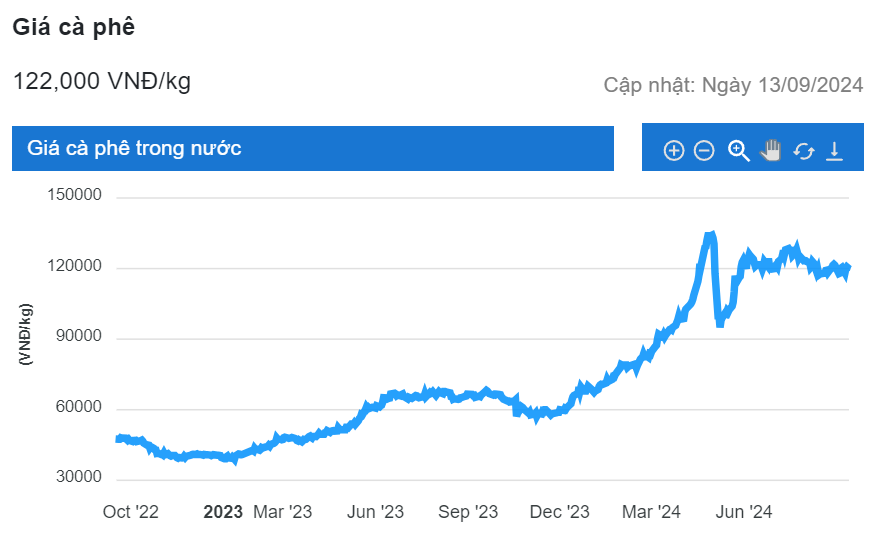The width and height of the screenshot is (884, 549).
Task: Click the 'Giá cà phê' heading
Action: point(73,28)
